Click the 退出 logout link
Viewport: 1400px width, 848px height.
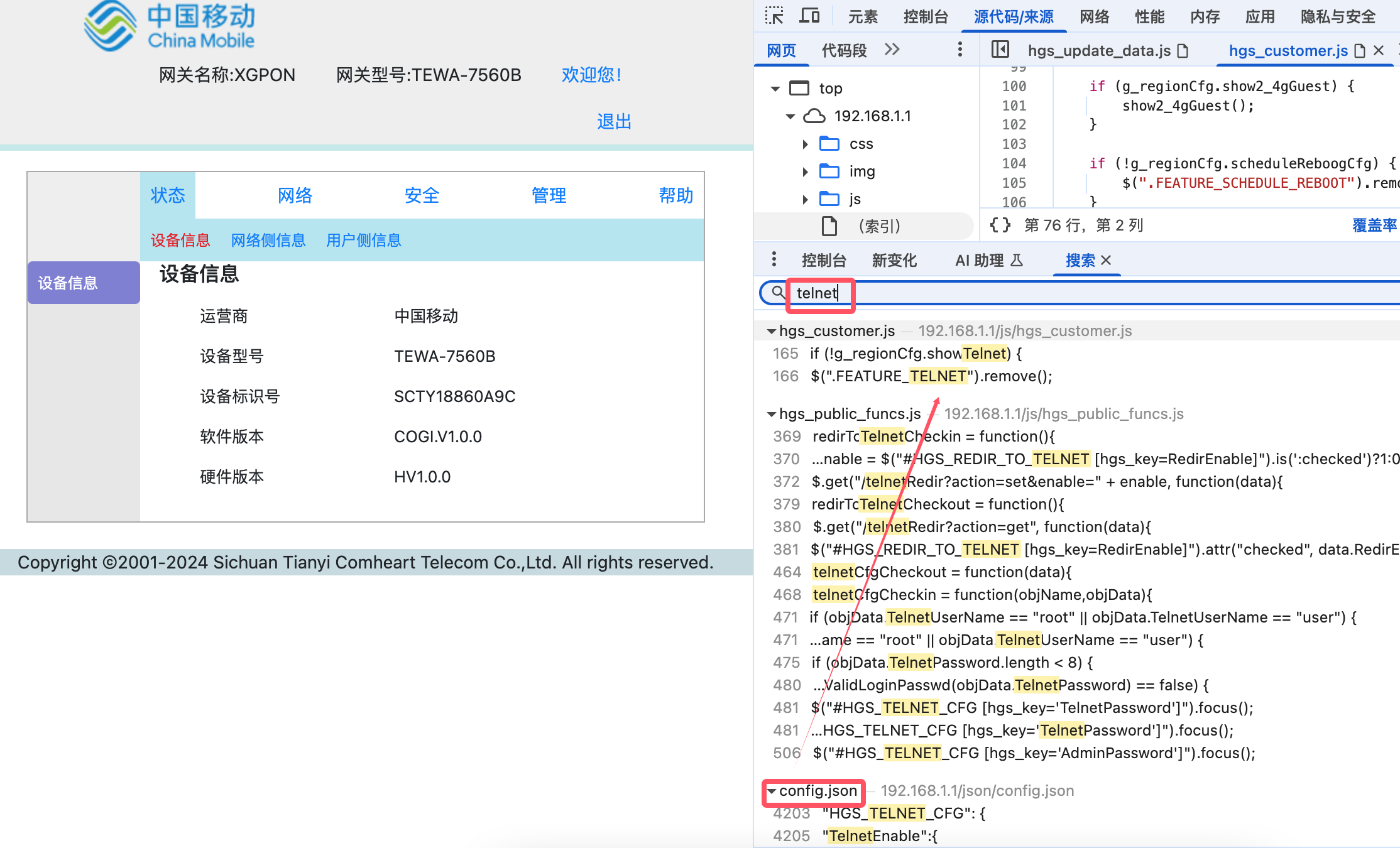tap(613, 121)
